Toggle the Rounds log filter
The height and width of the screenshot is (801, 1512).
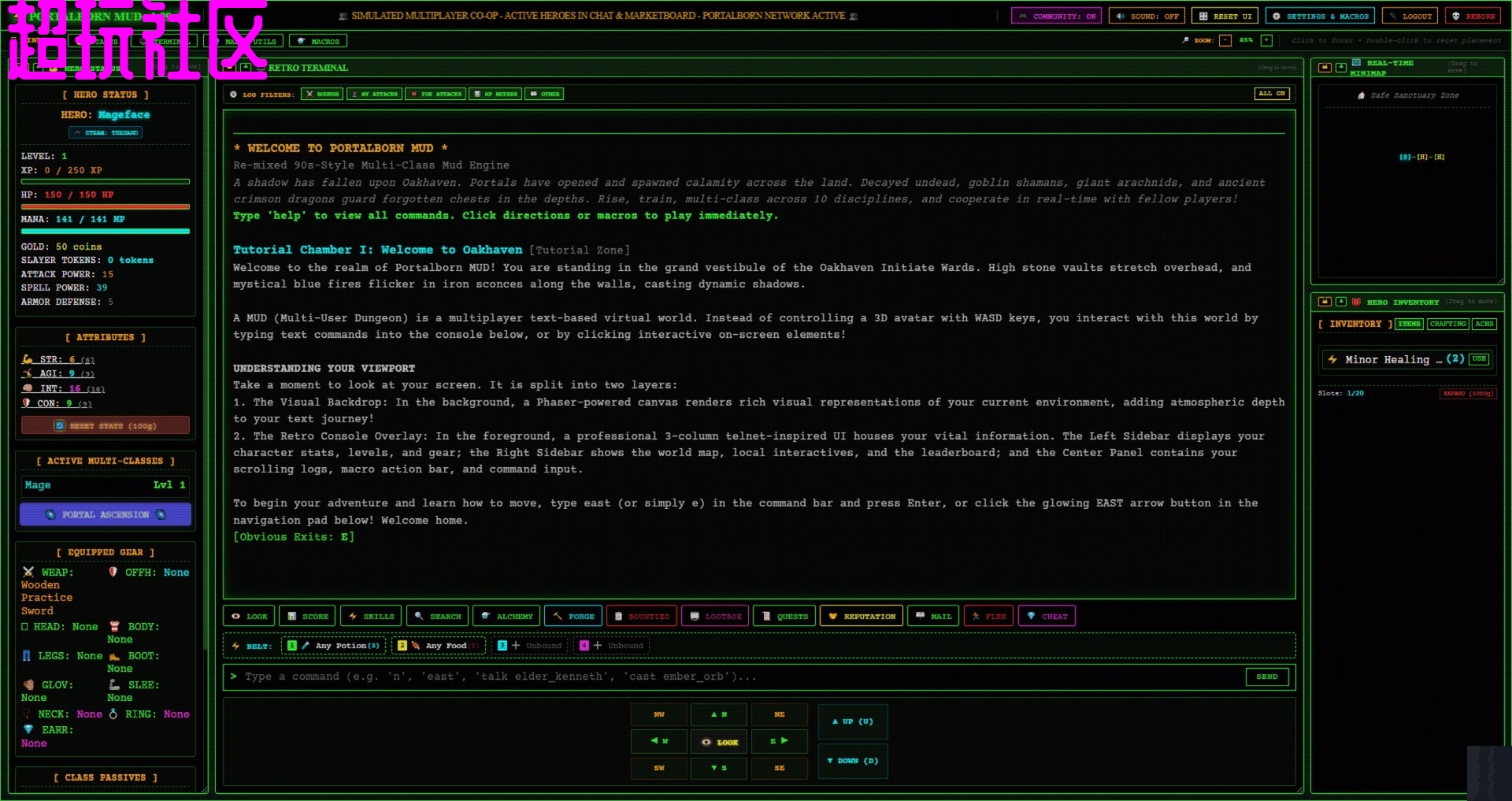[322, 94]
